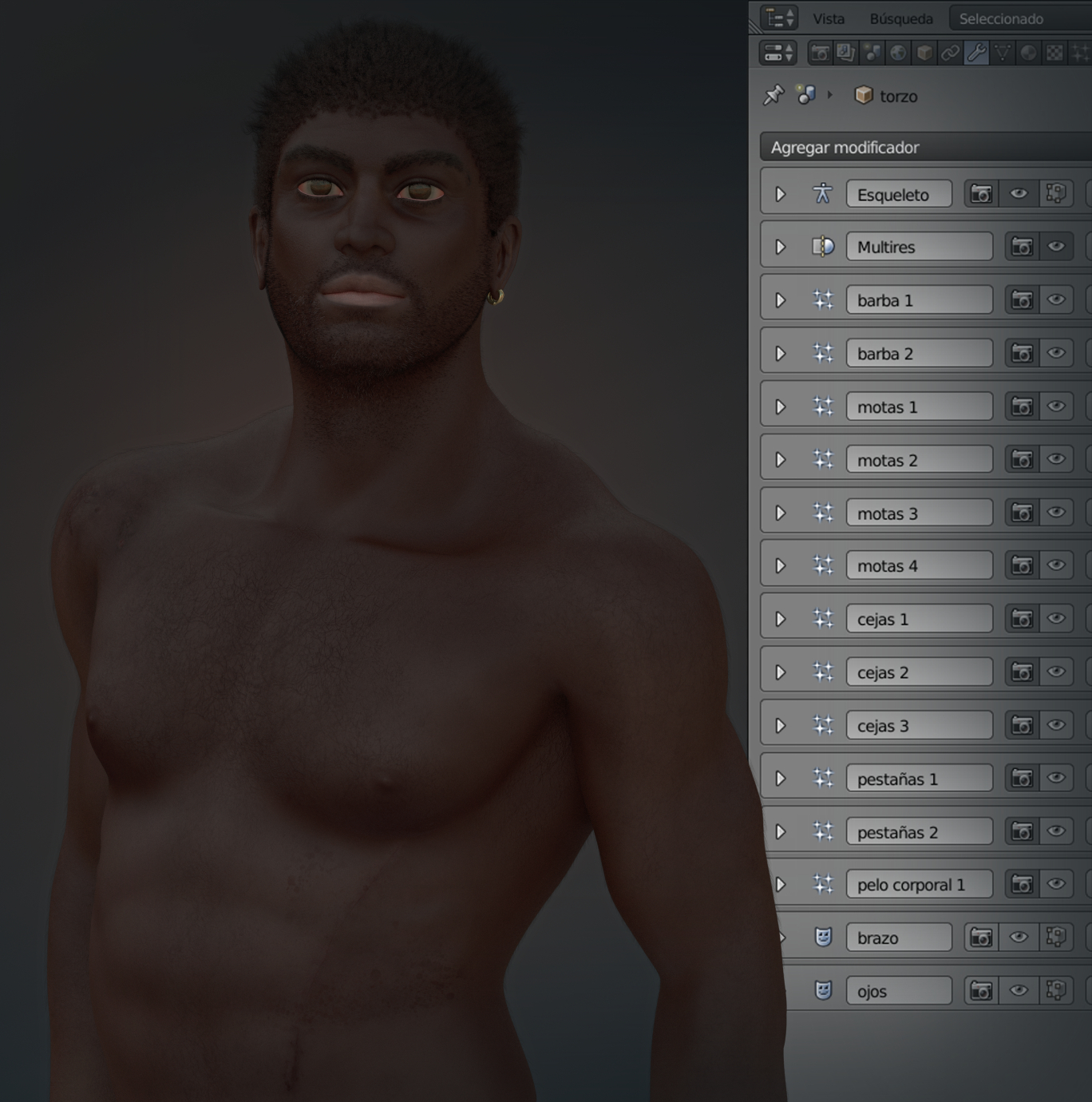Click the torzo object cube icon
The image size is (1092, 1102).
tap(864, 96)
